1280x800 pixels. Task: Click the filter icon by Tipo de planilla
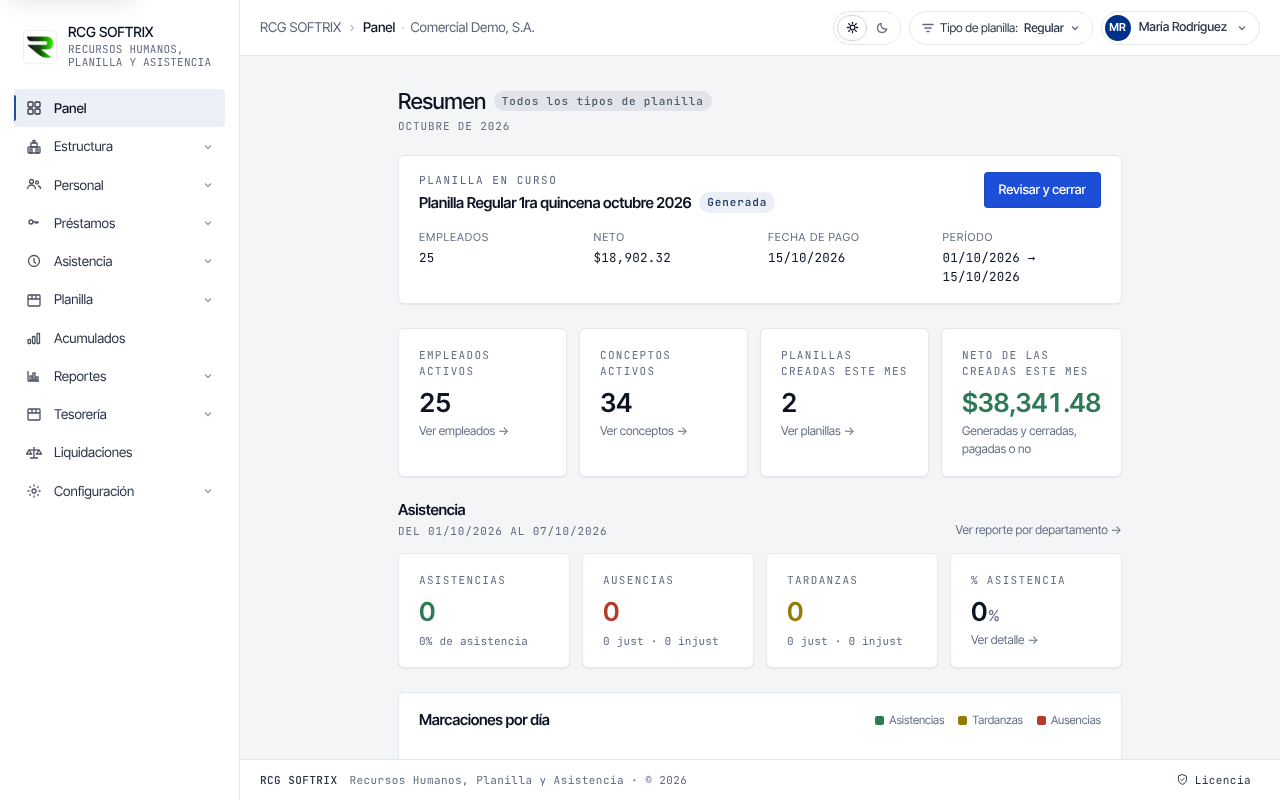pos(928,28)
